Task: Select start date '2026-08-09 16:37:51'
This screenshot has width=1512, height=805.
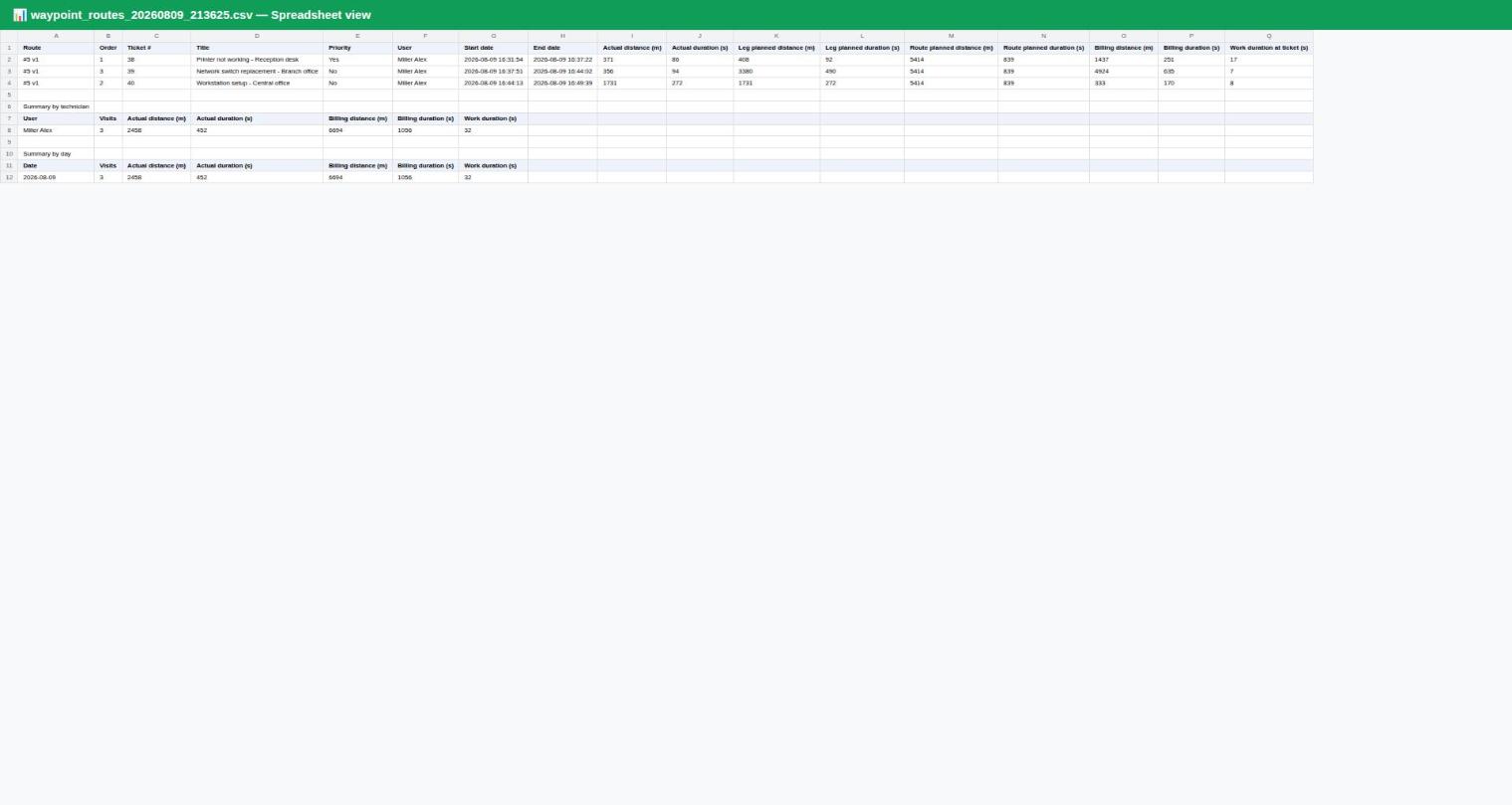Action: 494,72
